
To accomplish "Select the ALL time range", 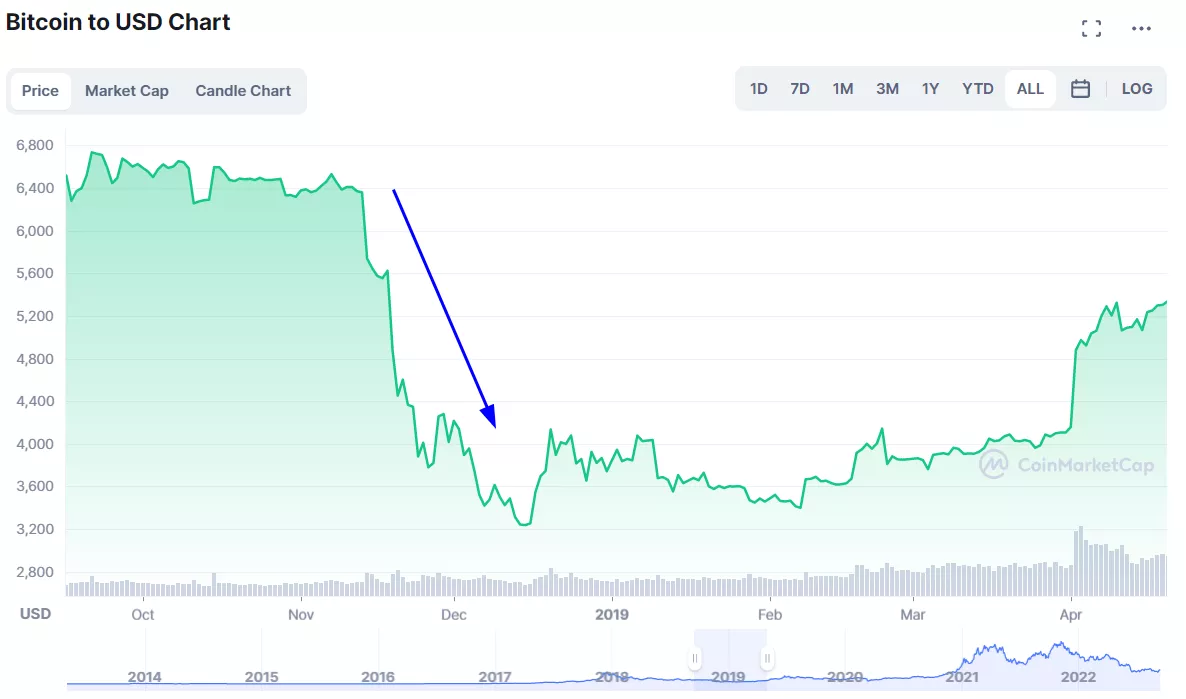I will click(x=1030, y=89).
